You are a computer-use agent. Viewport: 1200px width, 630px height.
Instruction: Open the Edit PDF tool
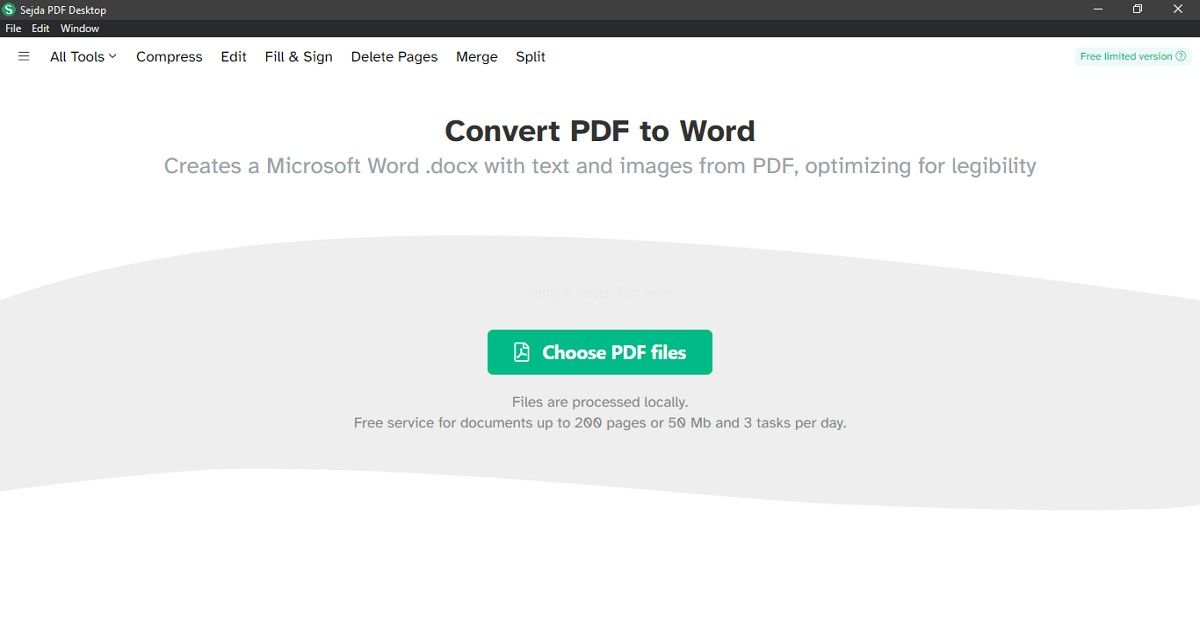point(233,57)
